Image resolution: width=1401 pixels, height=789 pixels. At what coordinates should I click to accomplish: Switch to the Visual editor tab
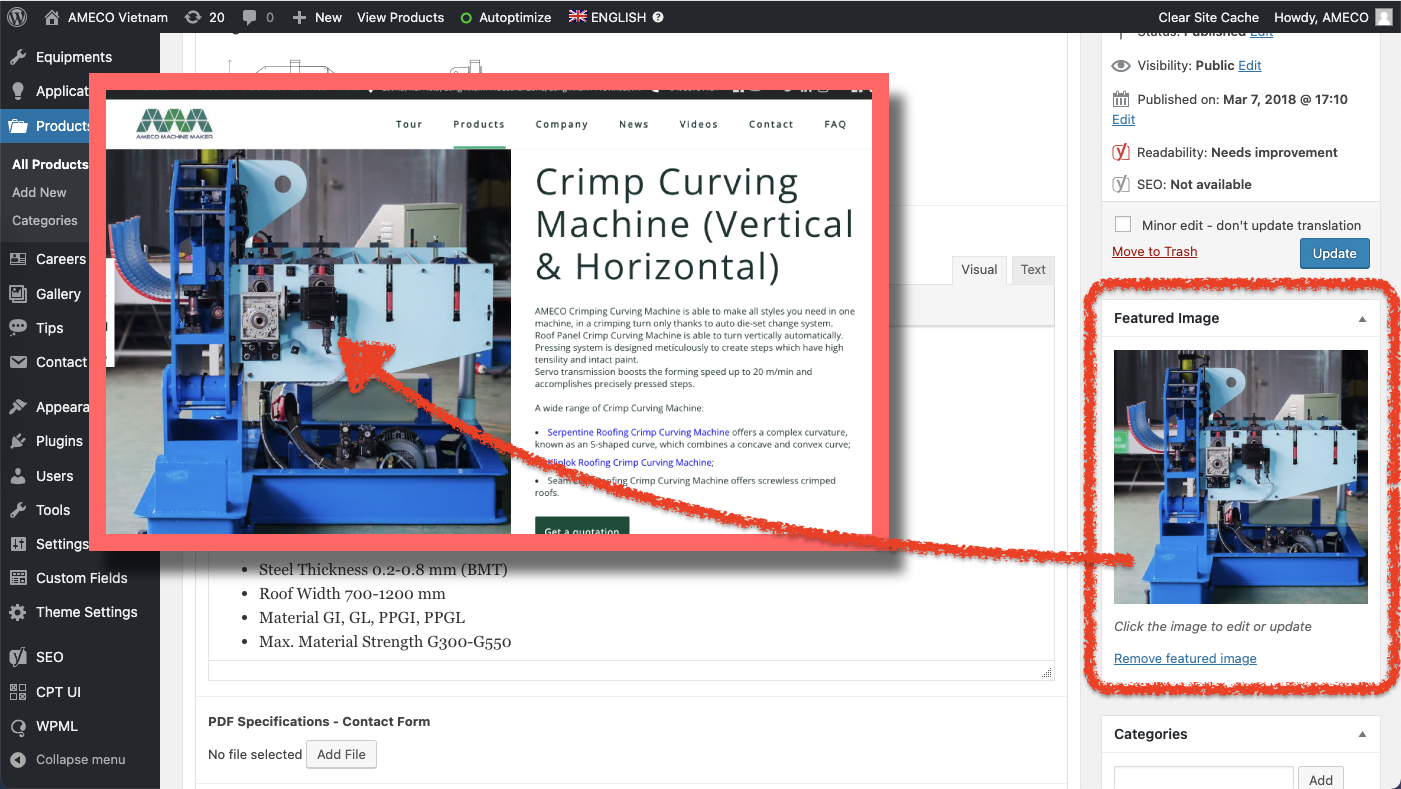[x=979, y=270]
